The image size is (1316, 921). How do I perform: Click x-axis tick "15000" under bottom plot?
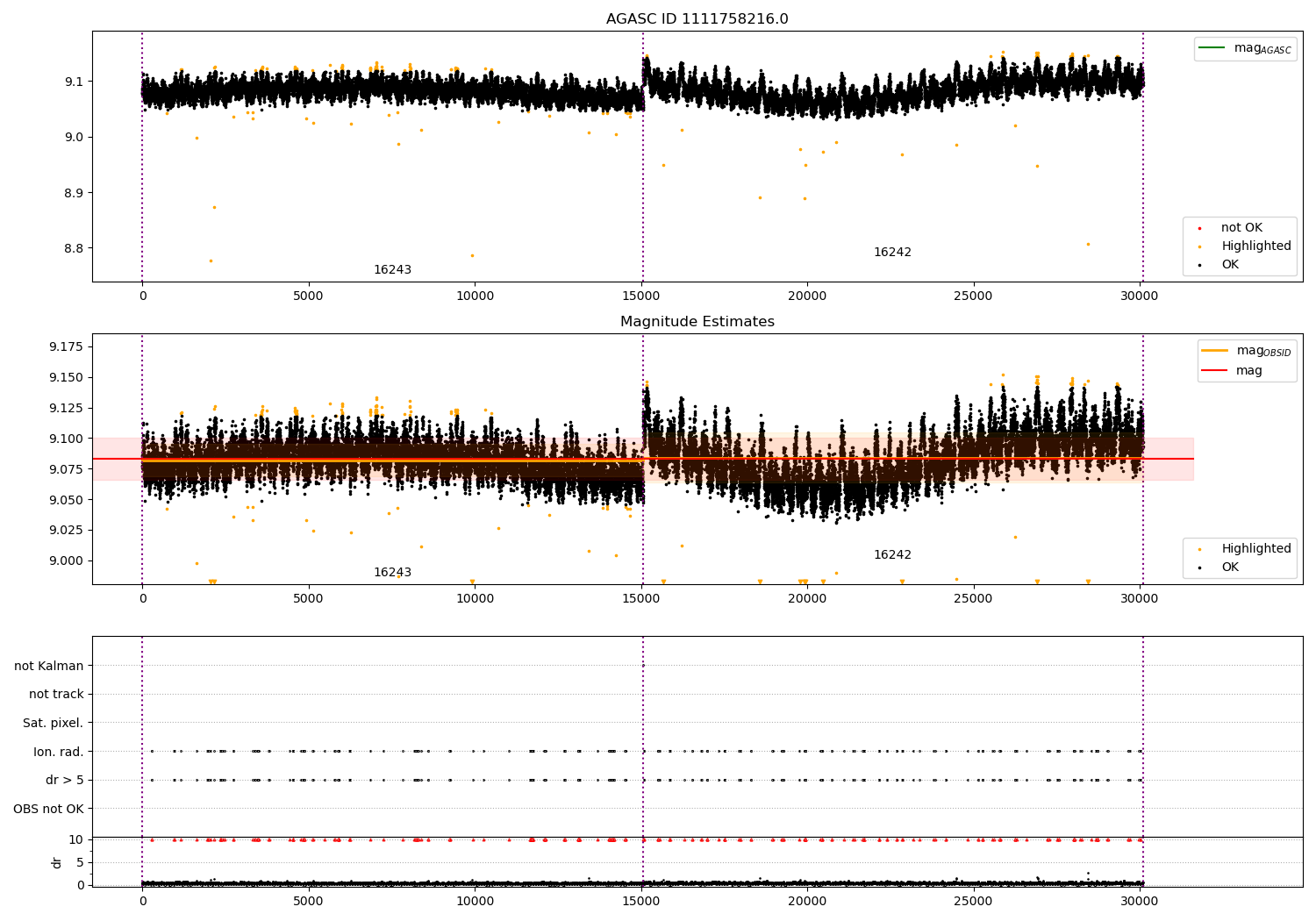[x=641, y=902]
